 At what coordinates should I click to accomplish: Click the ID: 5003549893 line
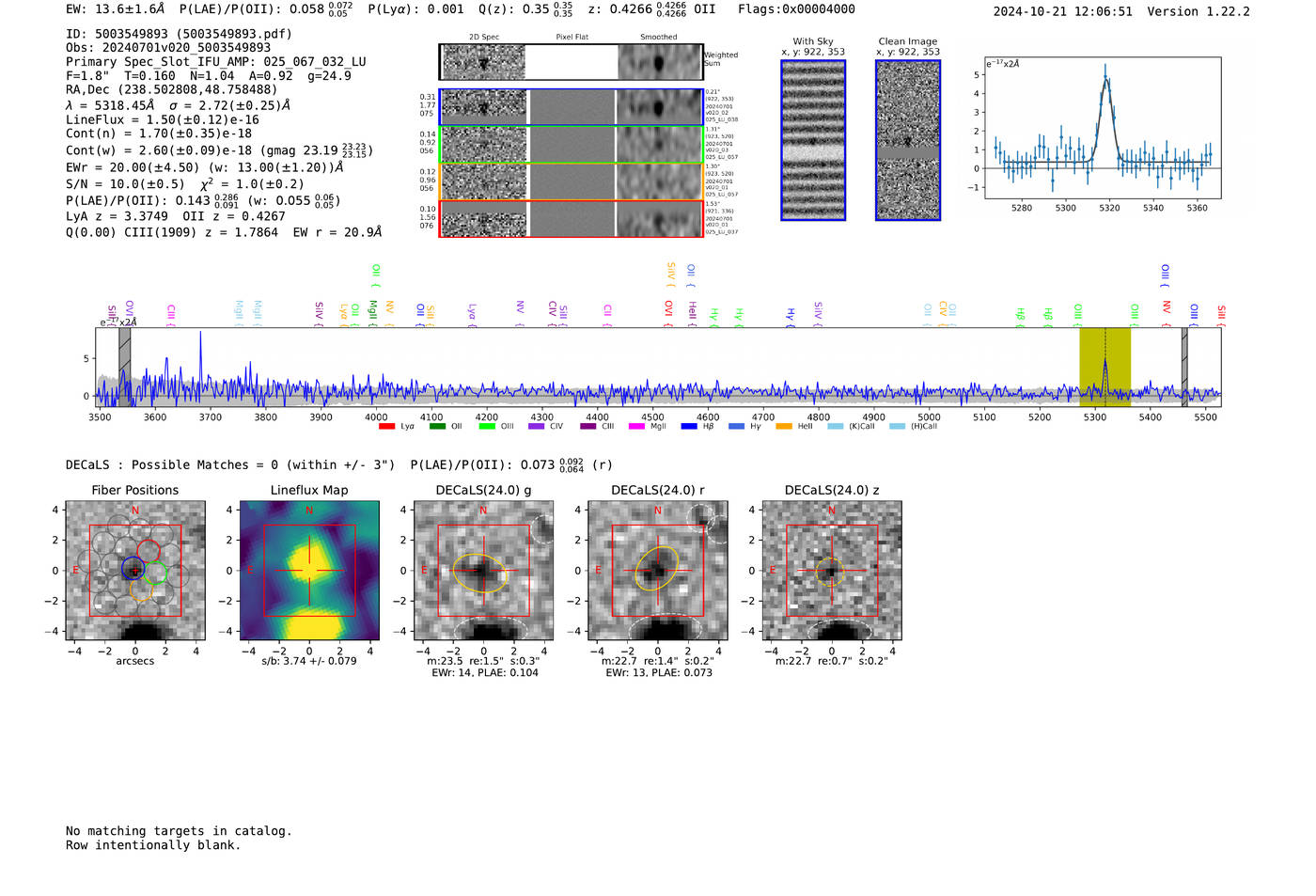point(179,34)
